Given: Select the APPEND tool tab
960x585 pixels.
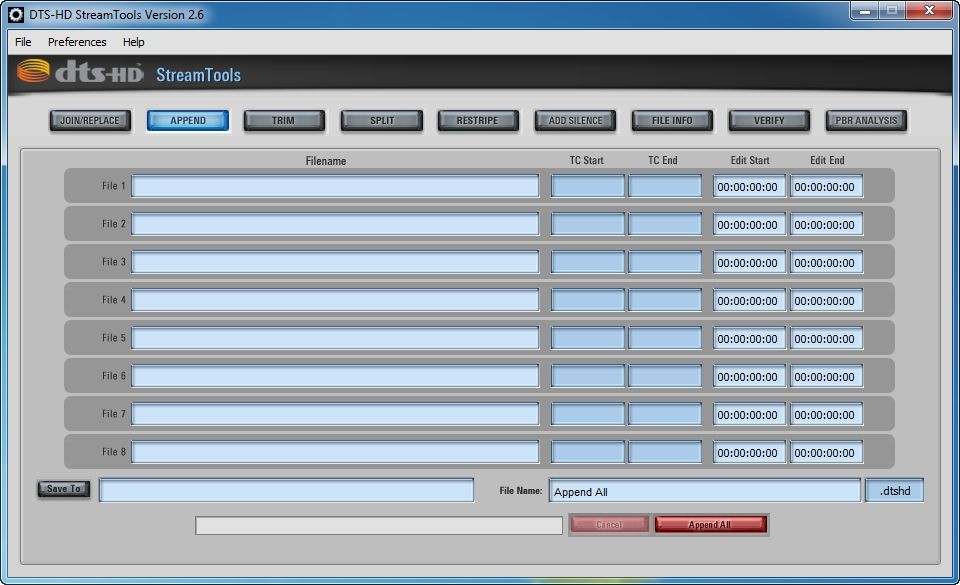Looking at the screenshot, I should [x=188, y=121].
